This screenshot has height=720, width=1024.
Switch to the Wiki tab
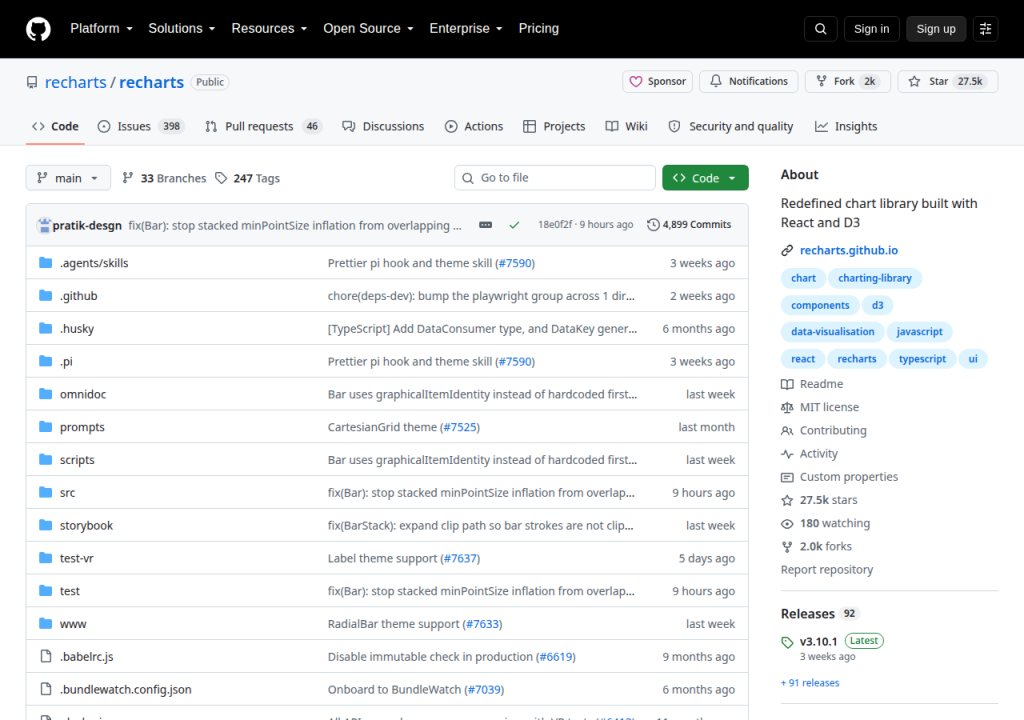pyautogui.click(x=626, y=126)
